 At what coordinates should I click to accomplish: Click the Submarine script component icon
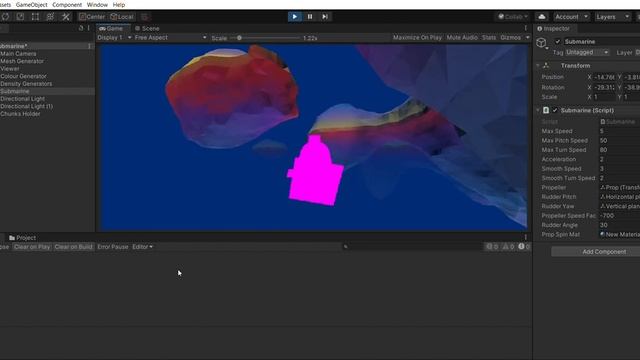point(546,111)
